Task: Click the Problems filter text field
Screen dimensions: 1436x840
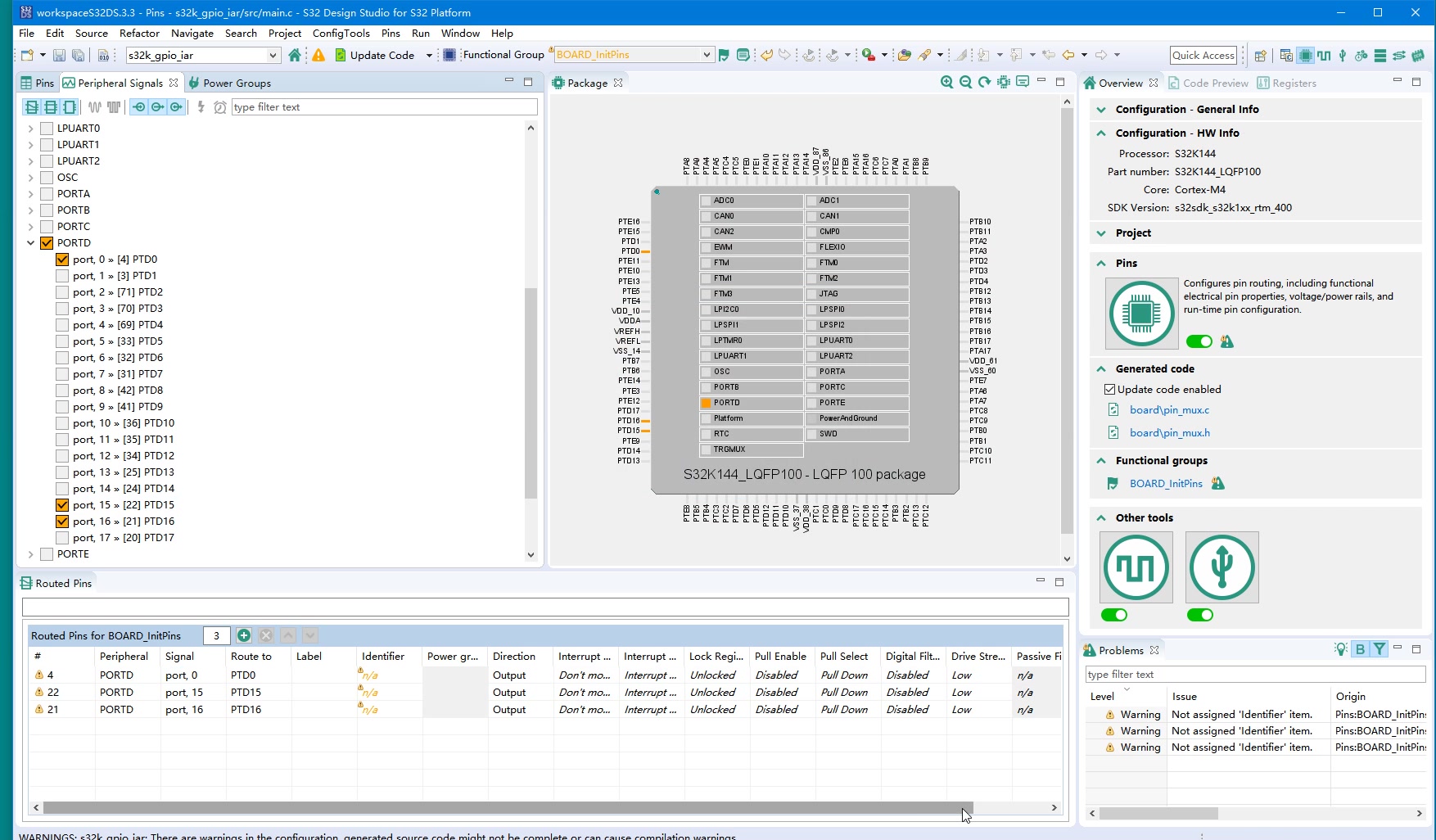Action: click(x=1255, y=675)
